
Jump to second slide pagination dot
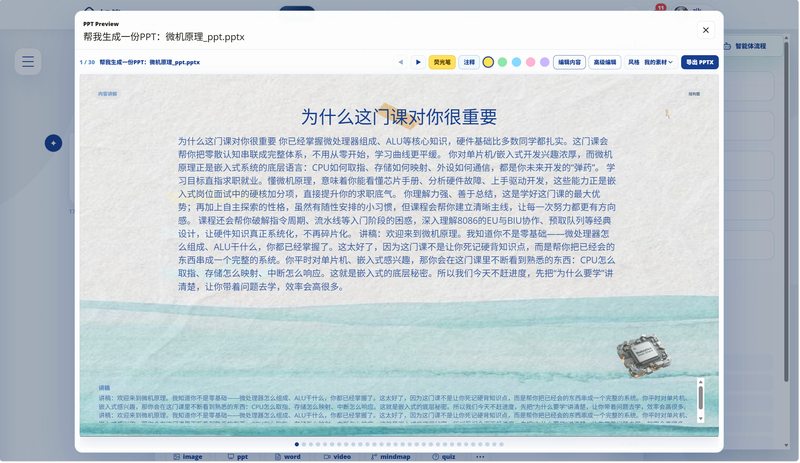point(304,444)
